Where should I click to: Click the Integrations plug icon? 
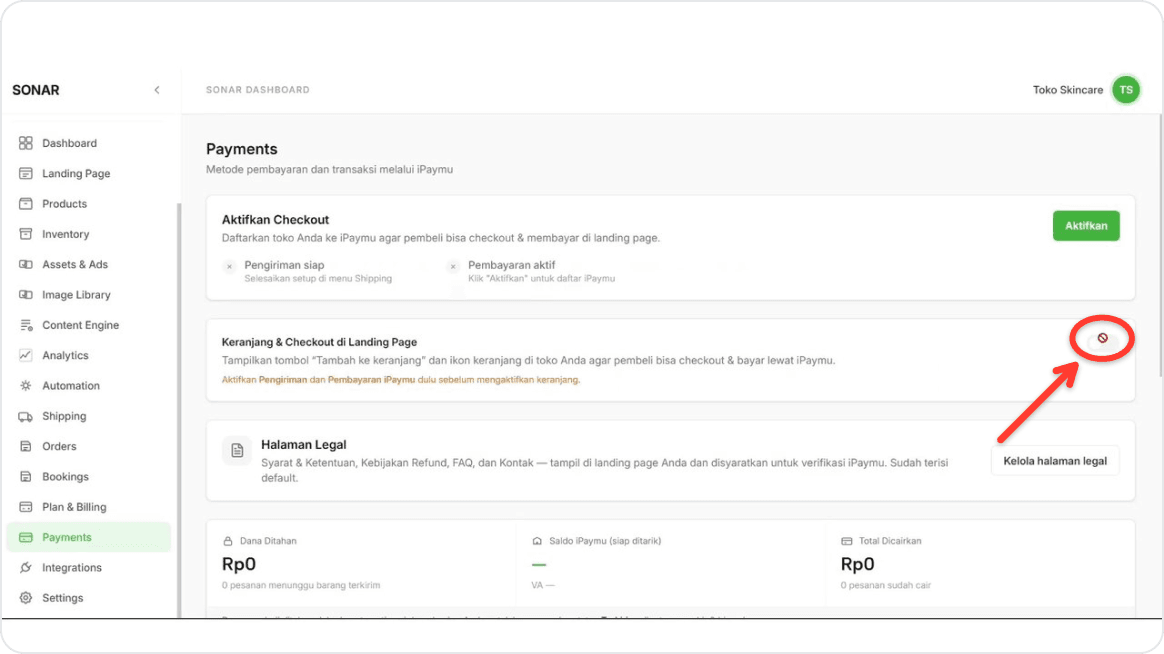26,567
